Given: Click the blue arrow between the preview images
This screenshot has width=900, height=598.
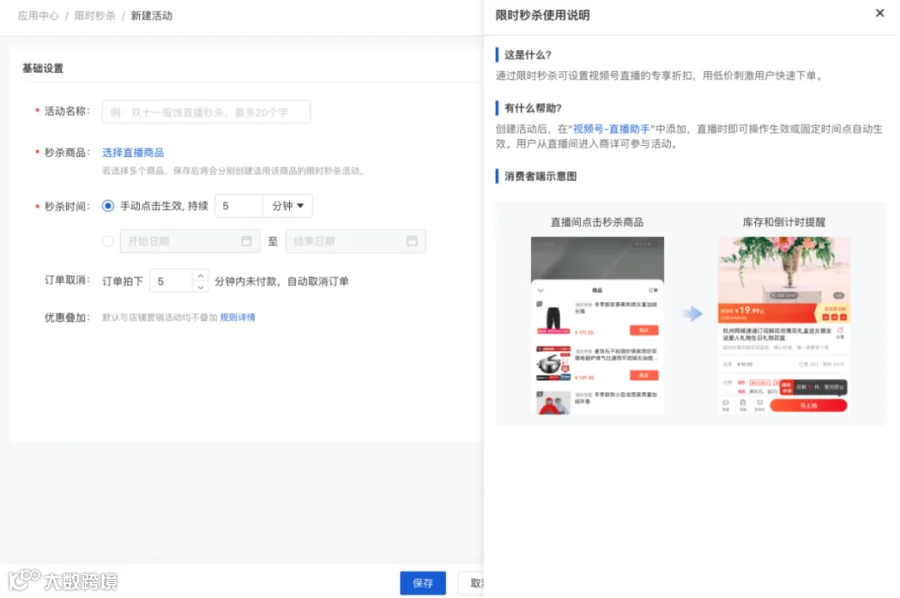Looking at the screenshot, I should pyautogui.click(x=692, y=313).
